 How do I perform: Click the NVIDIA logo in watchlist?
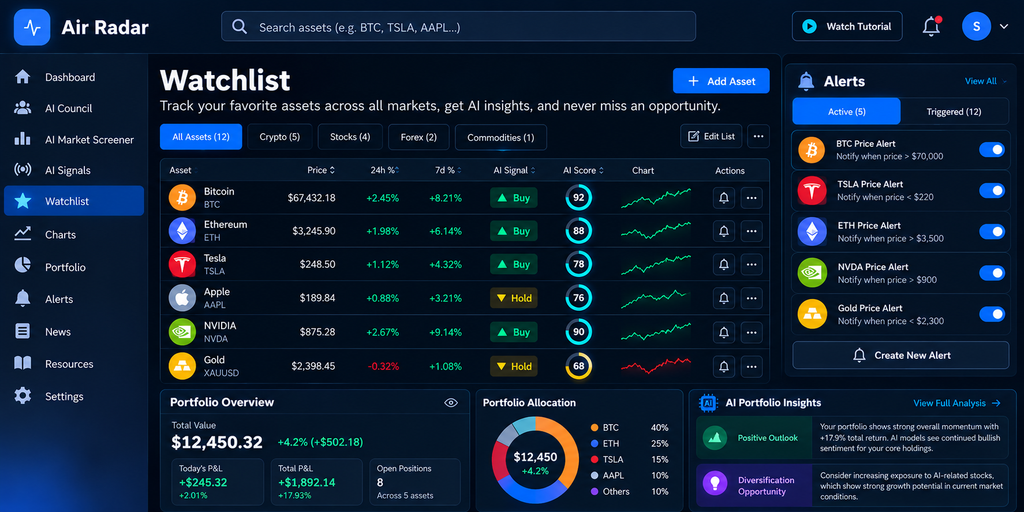tap(182, 332)
